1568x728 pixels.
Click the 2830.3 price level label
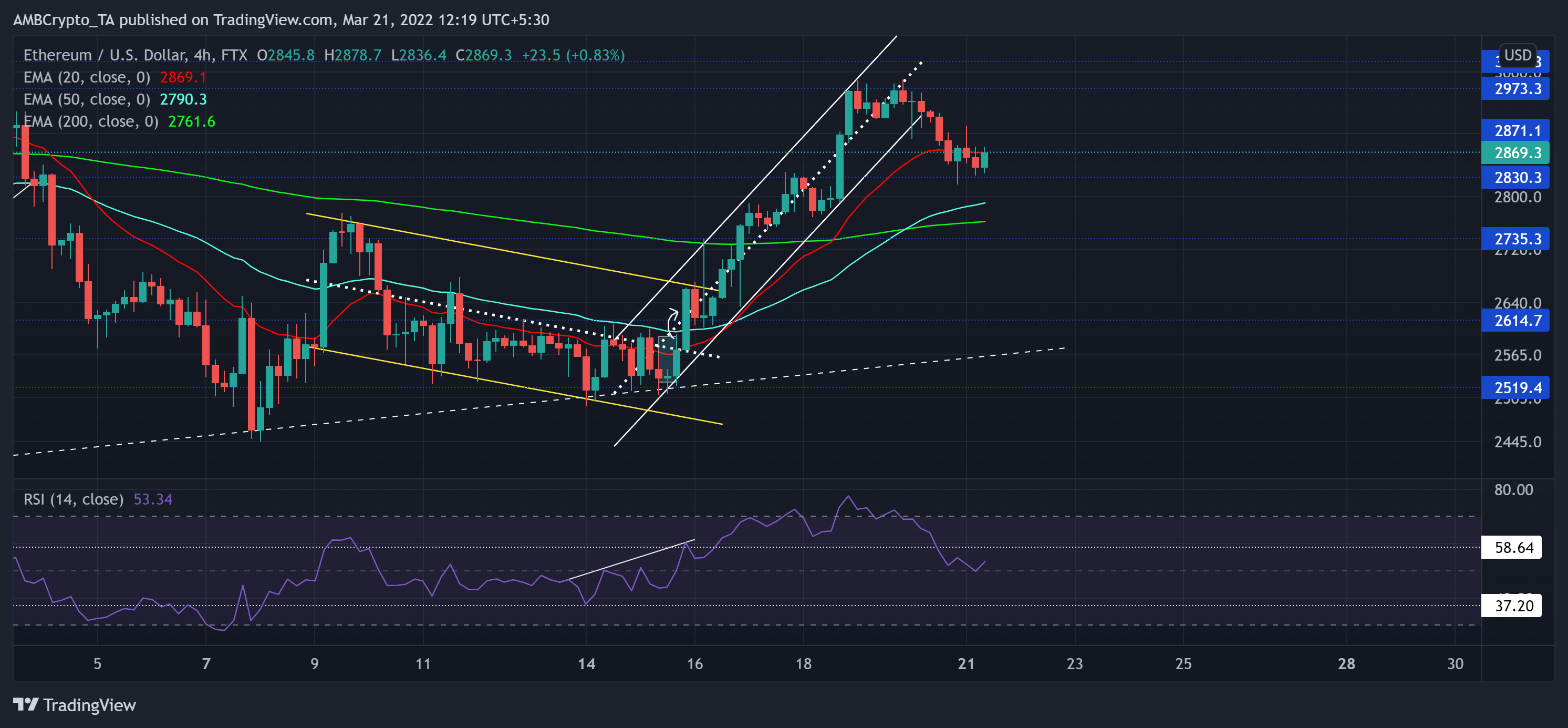coord(1515,177)
